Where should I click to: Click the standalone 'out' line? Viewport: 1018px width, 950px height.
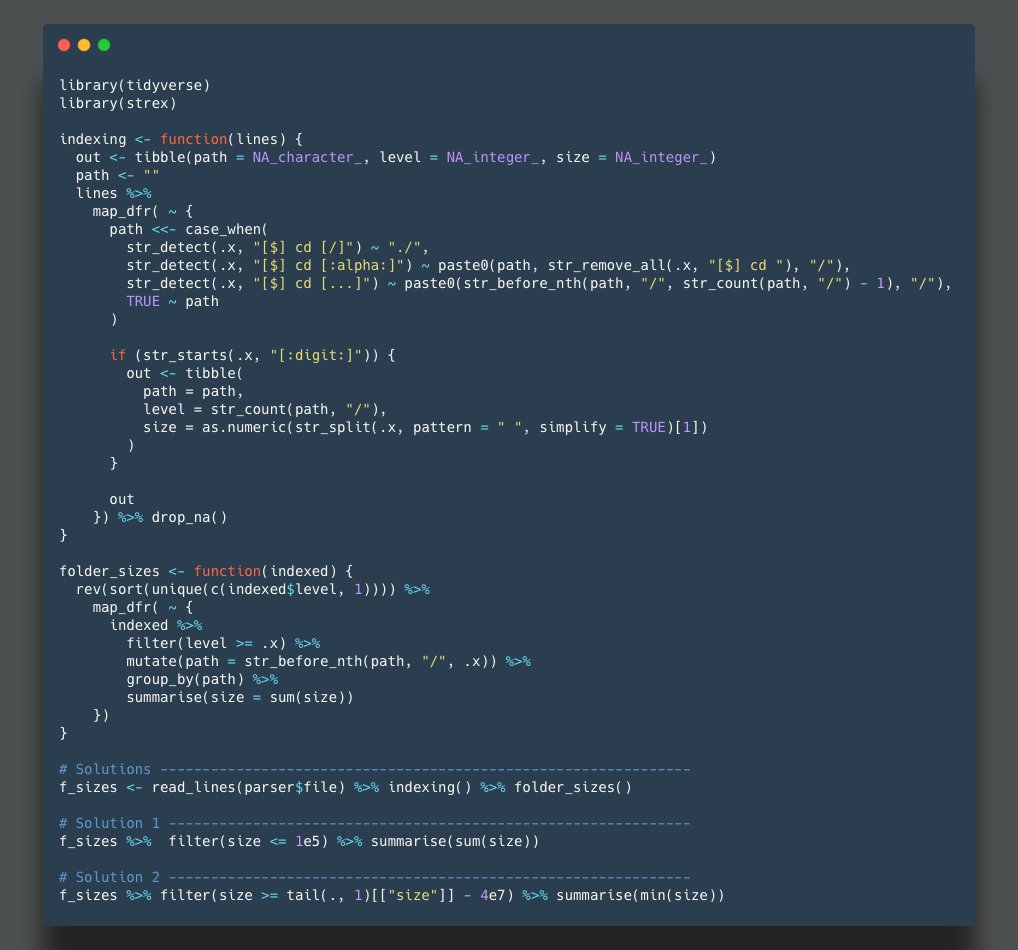tap(121, 499)
